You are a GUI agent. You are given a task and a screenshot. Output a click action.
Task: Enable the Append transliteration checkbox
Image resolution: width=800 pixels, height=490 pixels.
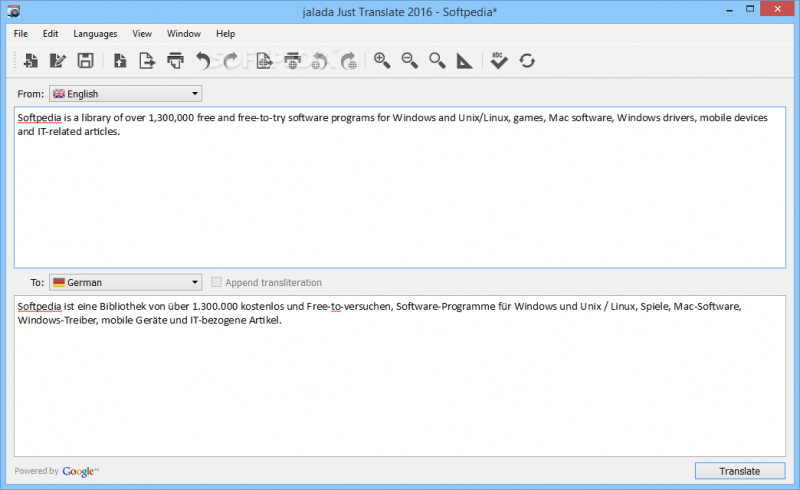coord(216,283)
